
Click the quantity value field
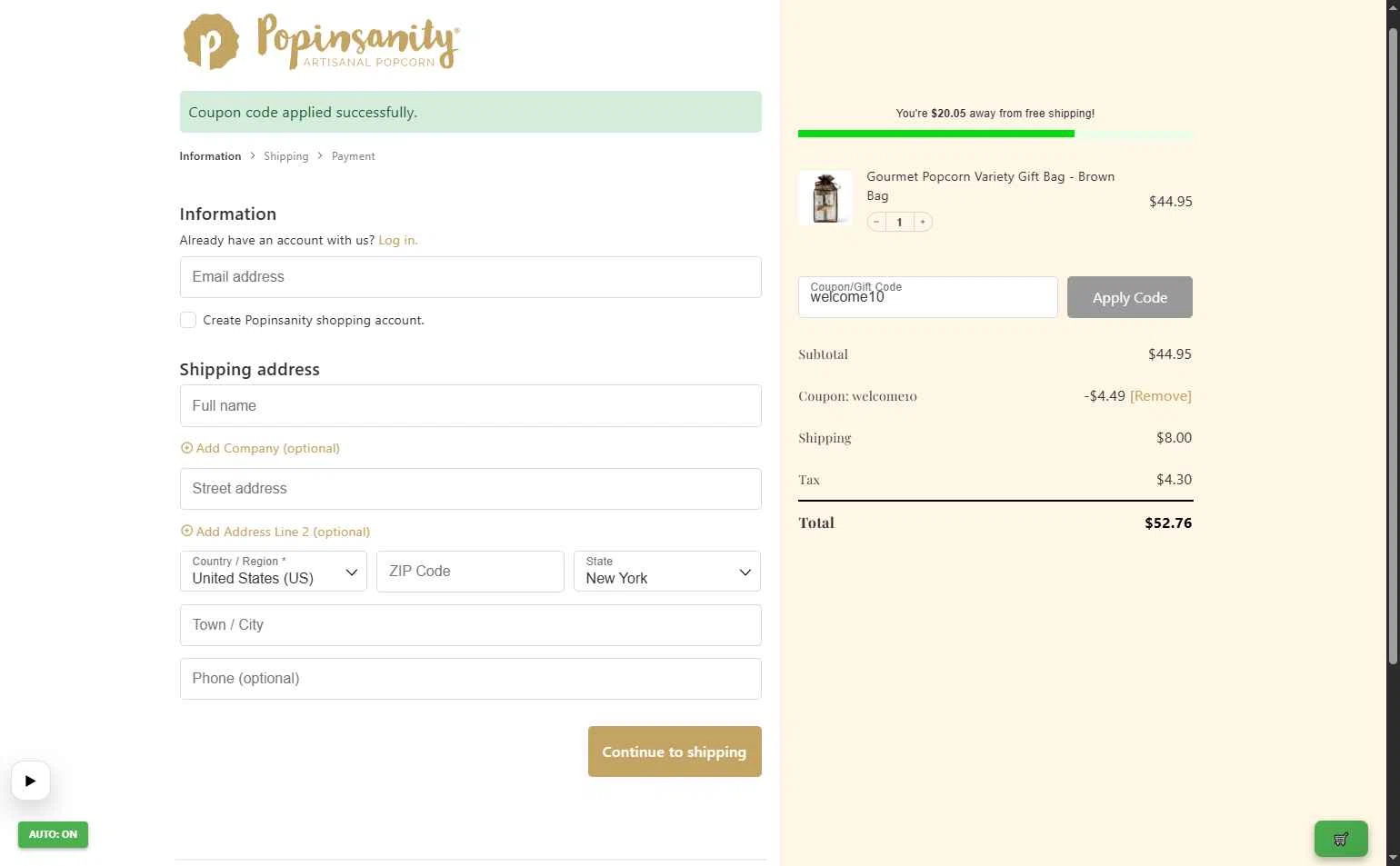click(x=899, y=222)
